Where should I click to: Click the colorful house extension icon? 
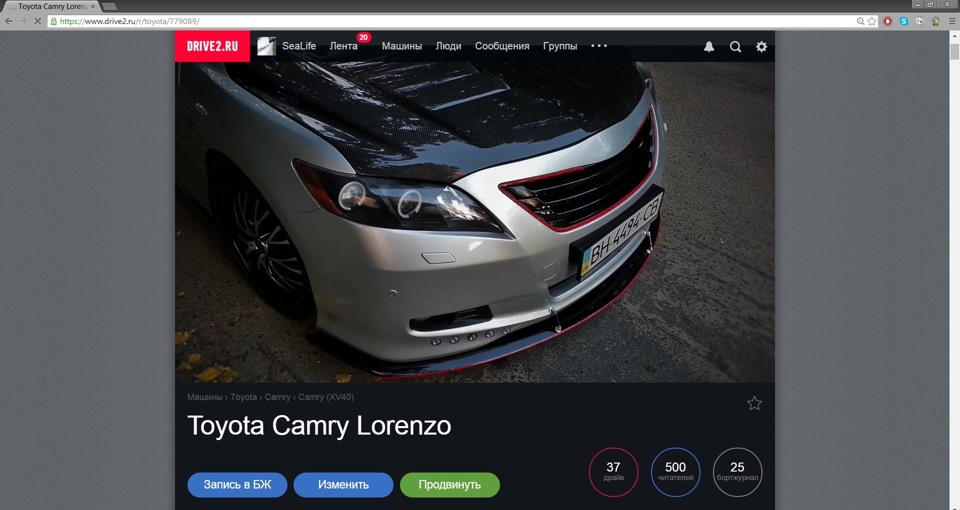[936, 21]
